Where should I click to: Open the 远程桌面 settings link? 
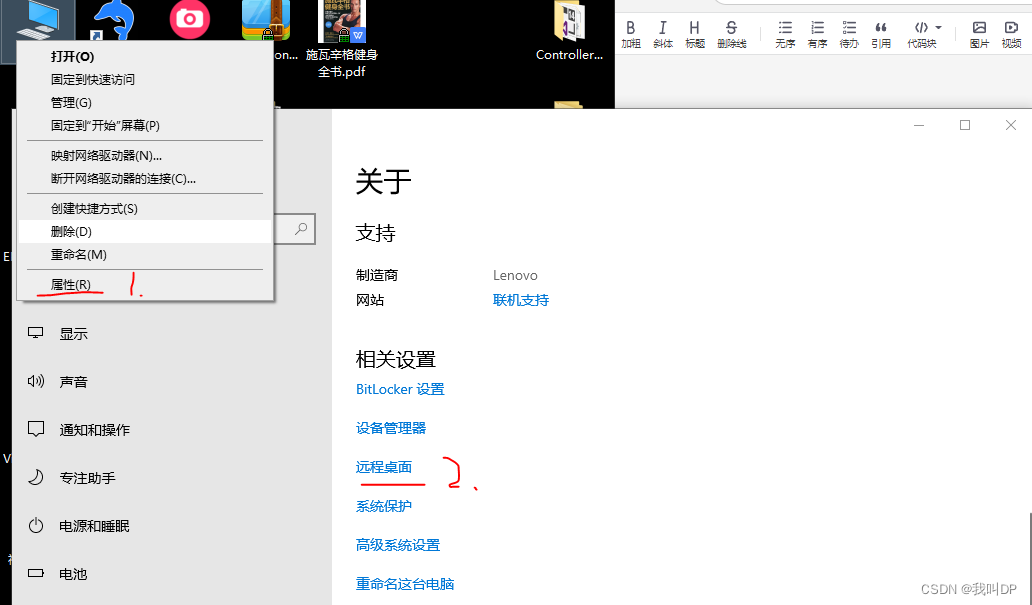coord(383,466)
